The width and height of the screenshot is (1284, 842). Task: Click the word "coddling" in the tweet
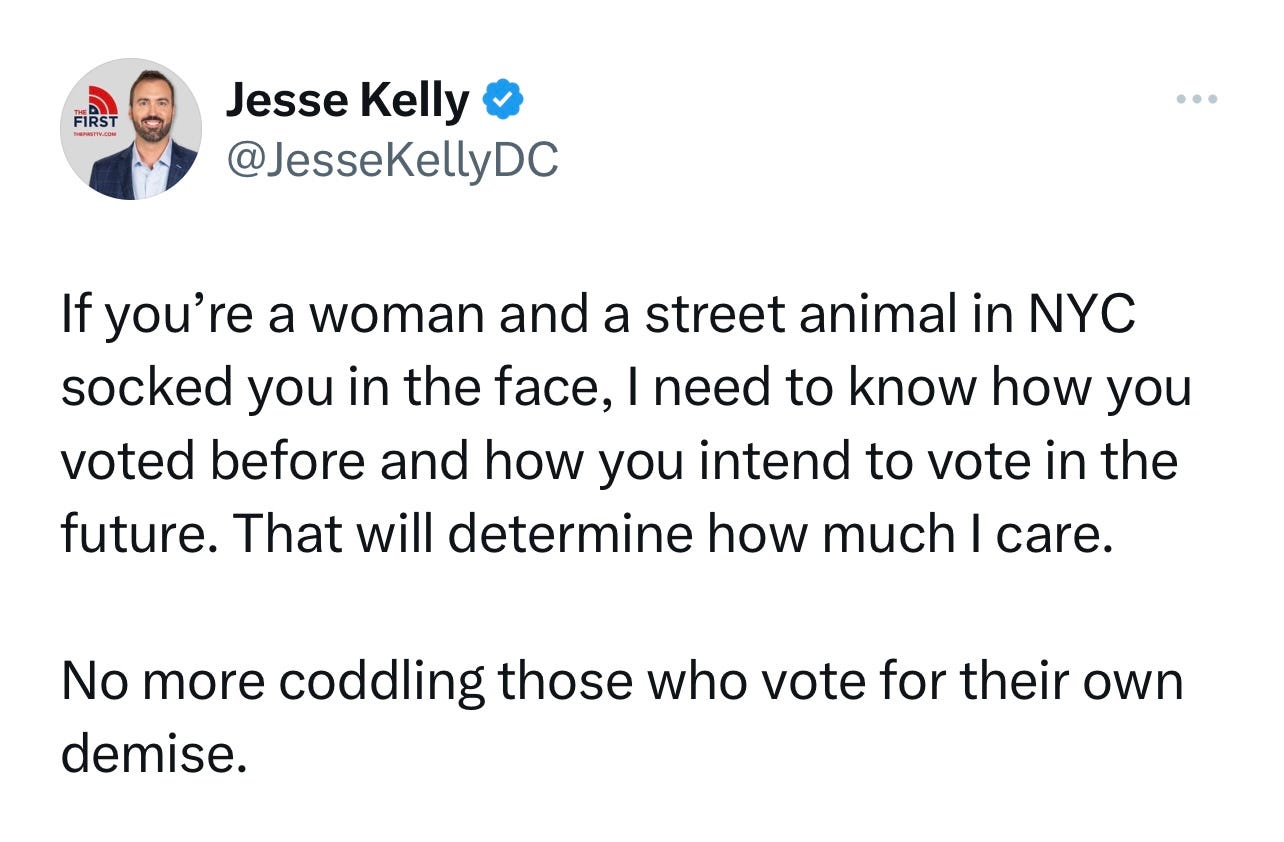tap(381, 680)
